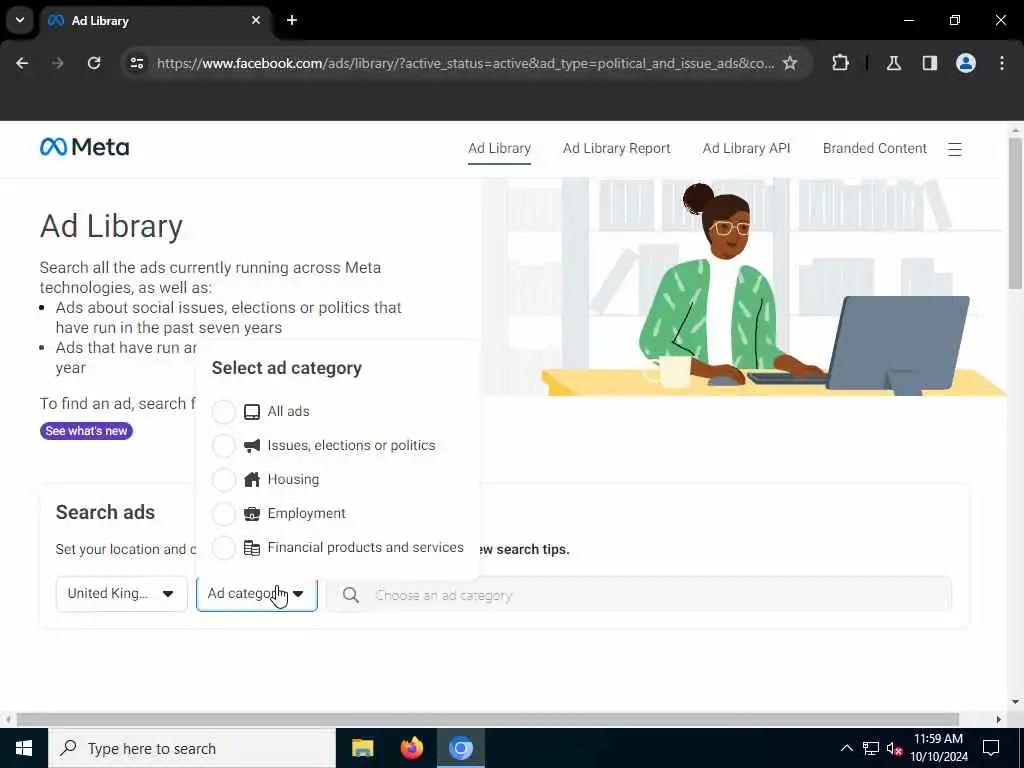The image size is (1024, 768).
Task: Show hidden system tray icons
Action: 846,748
